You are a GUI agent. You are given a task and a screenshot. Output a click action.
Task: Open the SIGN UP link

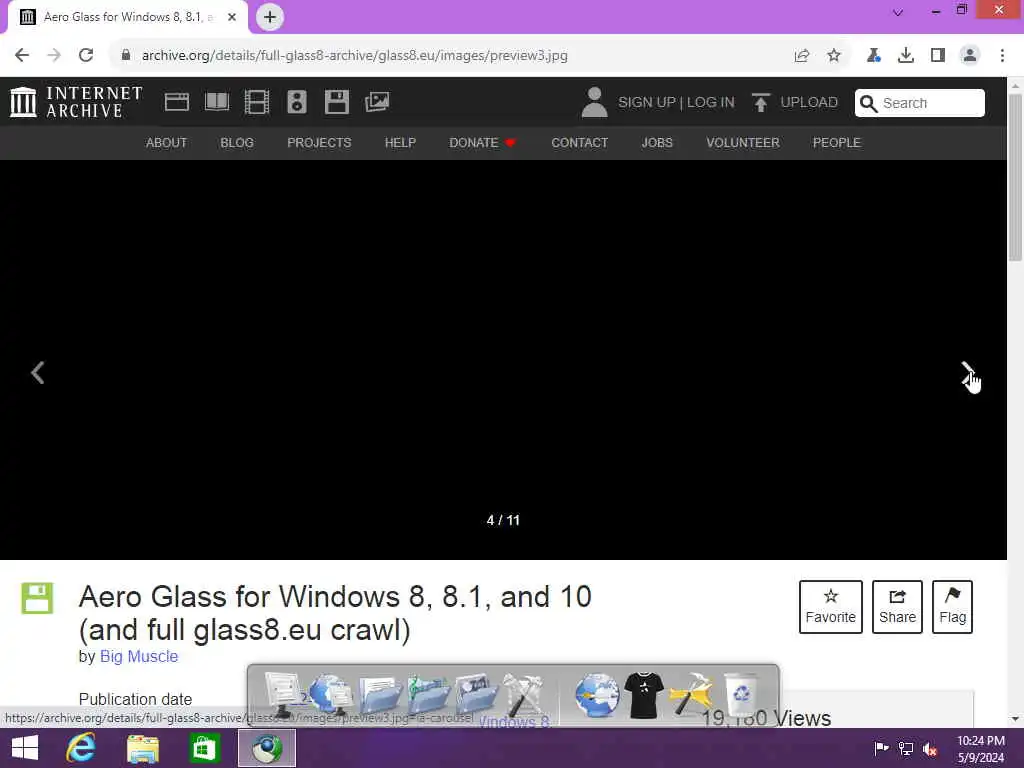click(x=647, y=103)
